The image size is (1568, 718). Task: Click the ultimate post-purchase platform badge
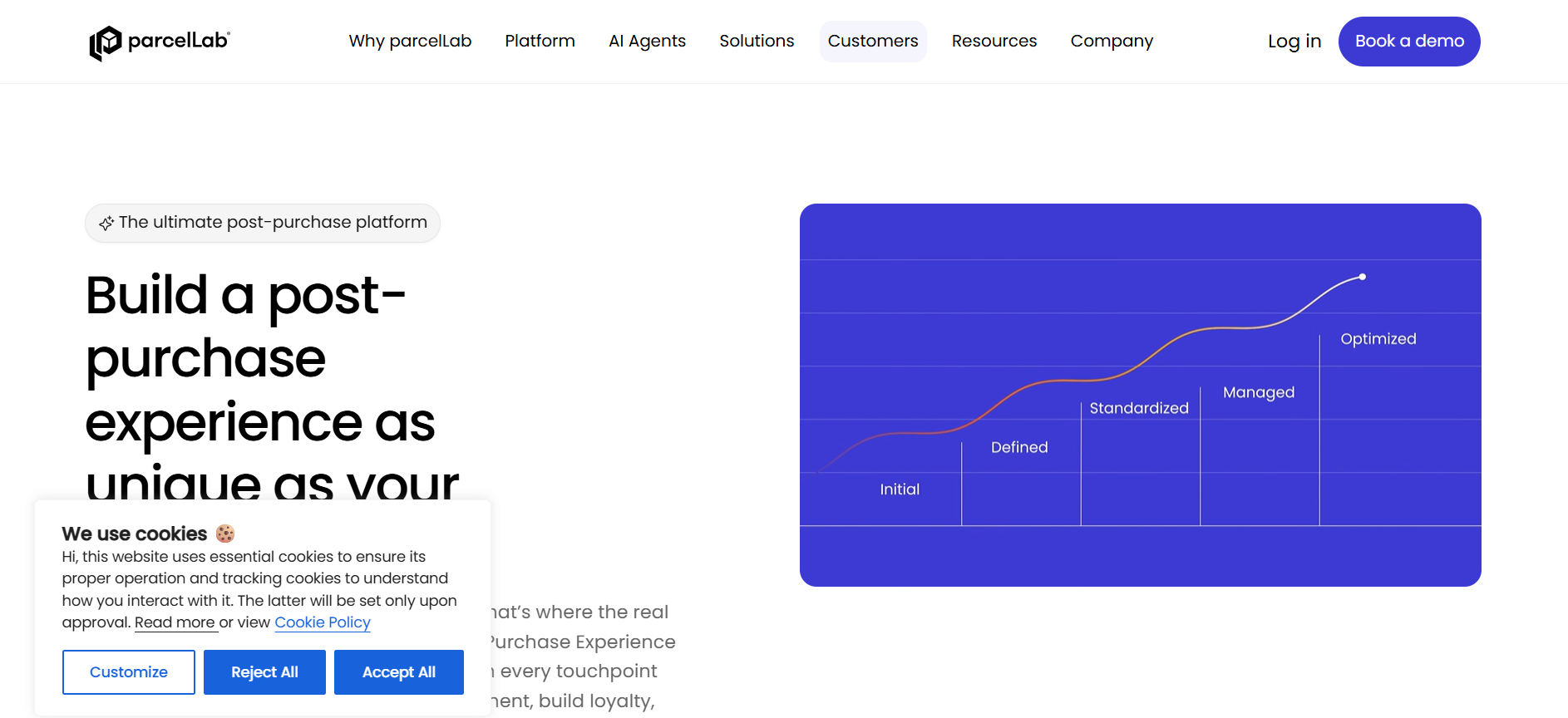click(263, 223)
